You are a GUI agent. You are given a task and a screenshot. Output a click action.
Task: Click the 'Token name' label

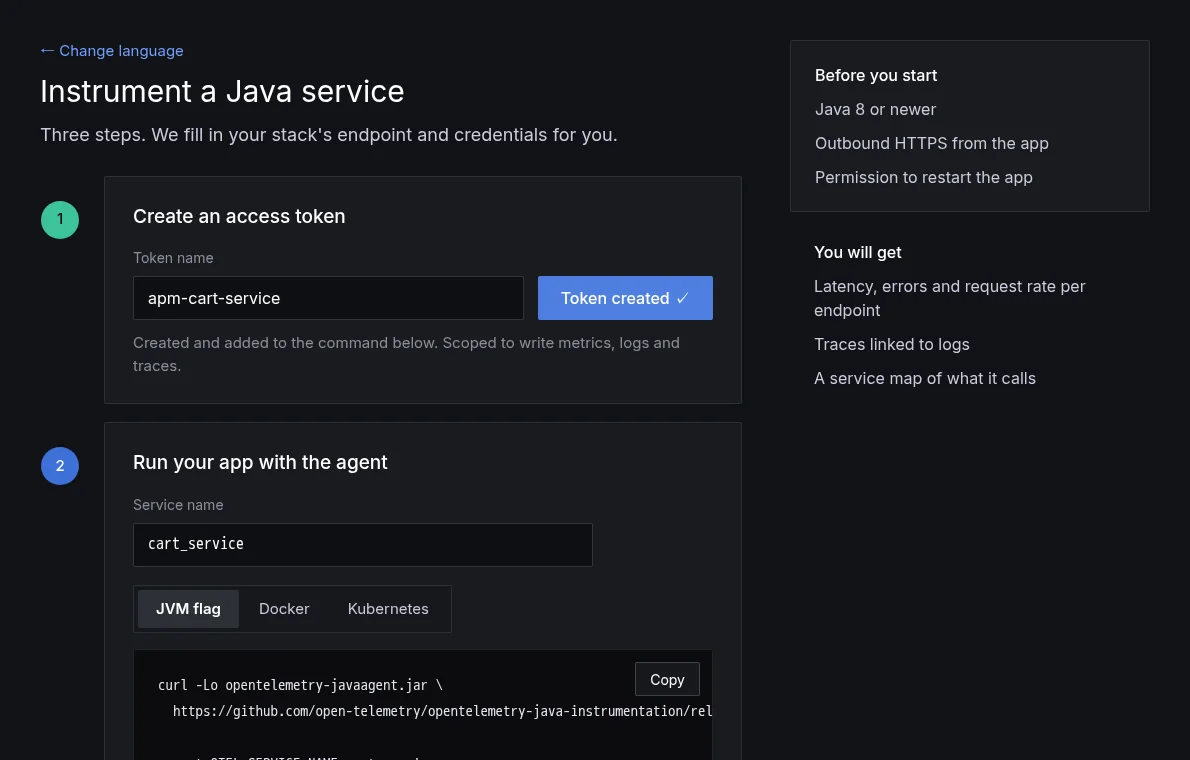click(173, 258)
